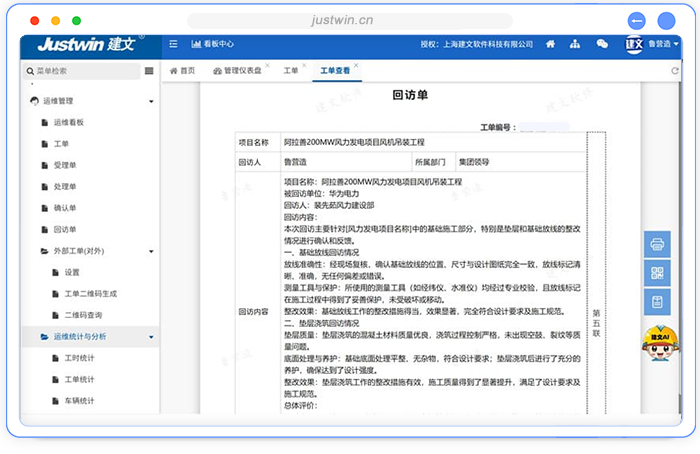Image resolution: width=700 pixels, height=454 pixels.
Task: Switch to the 管理仪表盘 tab
Action: (x=242, y=71)
